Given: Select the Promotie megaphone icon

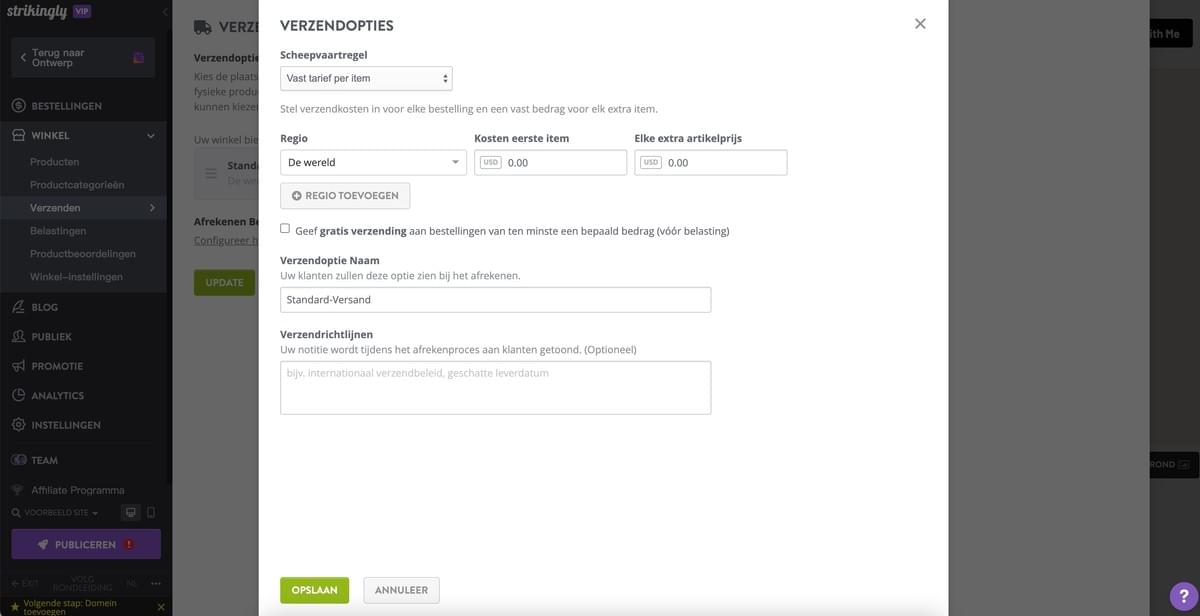Looking at the screenshot, I should [x=16, y=365].
